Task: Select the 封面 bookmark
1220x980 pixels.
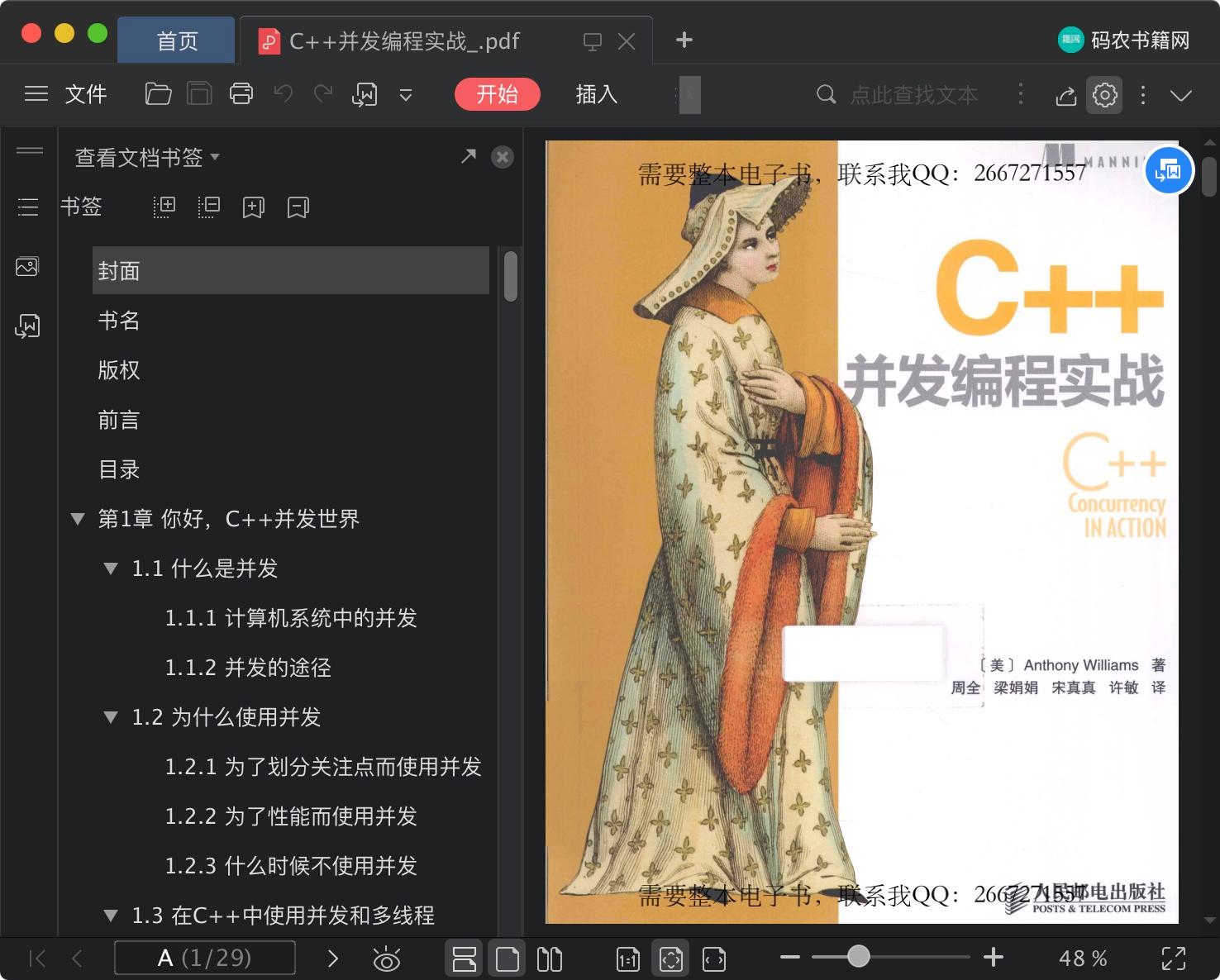Action: 291,270
